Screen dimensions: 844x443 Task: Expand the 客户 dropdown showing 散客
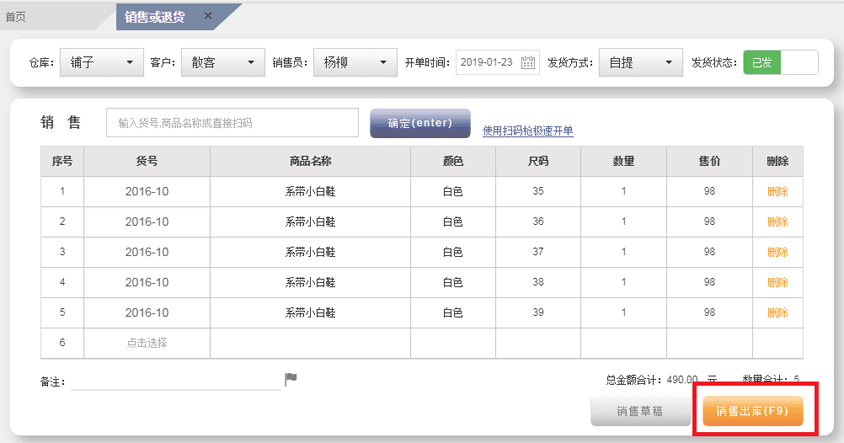pyautogui.click(x=222, y=62)
